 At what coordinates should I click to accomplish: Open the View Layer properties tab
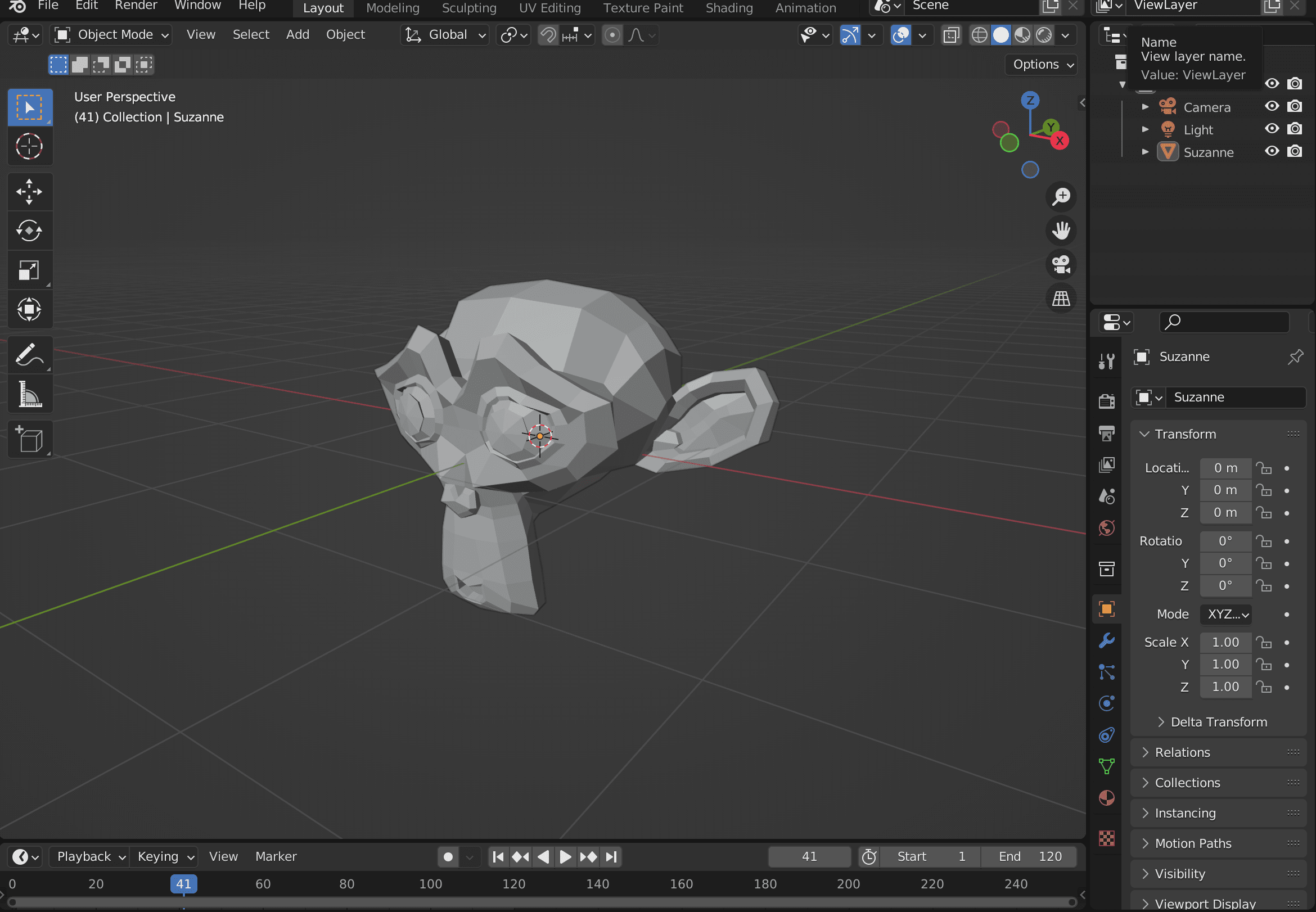coord(1107,464)
